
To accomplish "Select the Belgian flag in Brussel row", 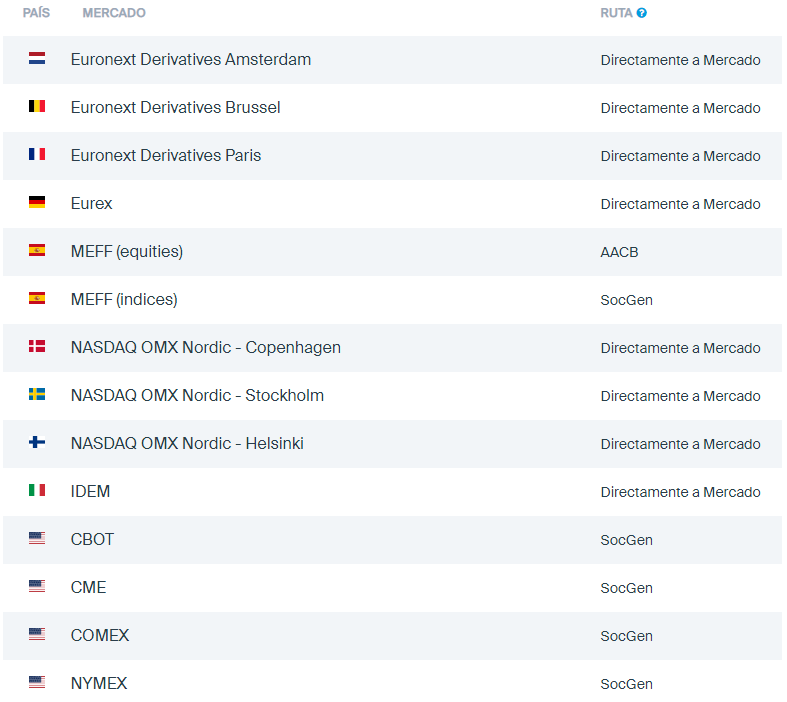I will point(37,107).
